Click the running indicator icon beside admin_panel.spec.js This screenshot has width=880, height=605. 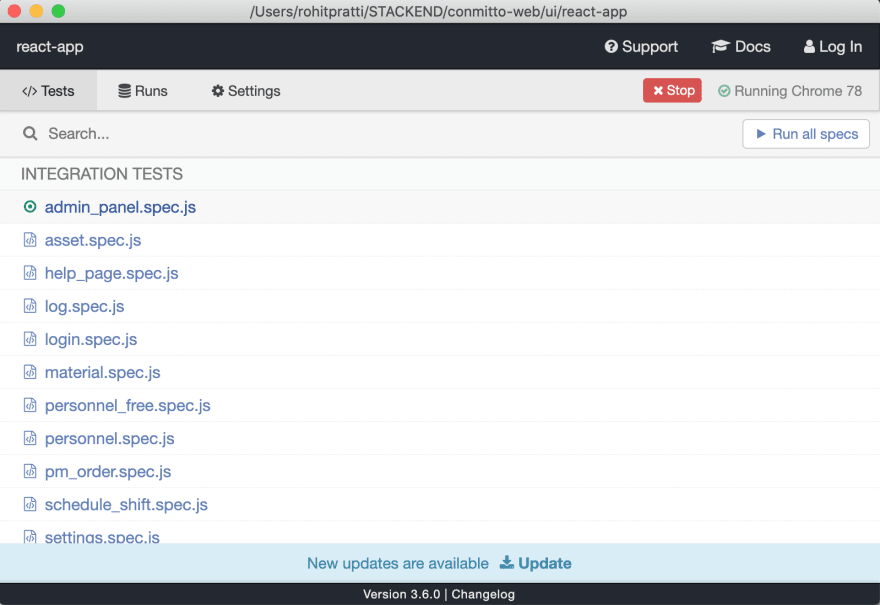(x=30, y=207)
